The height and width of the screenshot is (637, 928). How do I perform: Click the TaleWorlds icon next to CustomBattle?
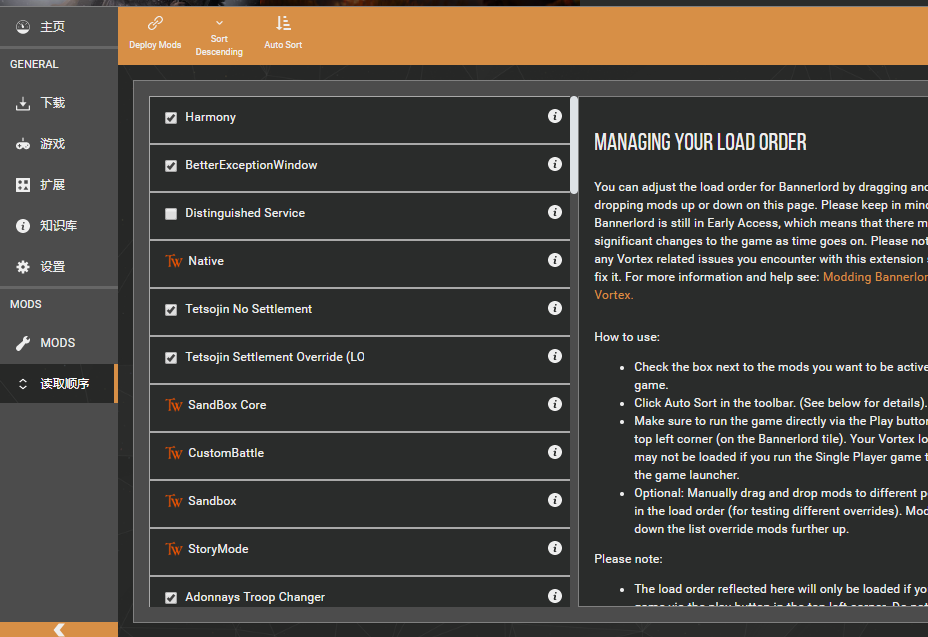(173, 453)
